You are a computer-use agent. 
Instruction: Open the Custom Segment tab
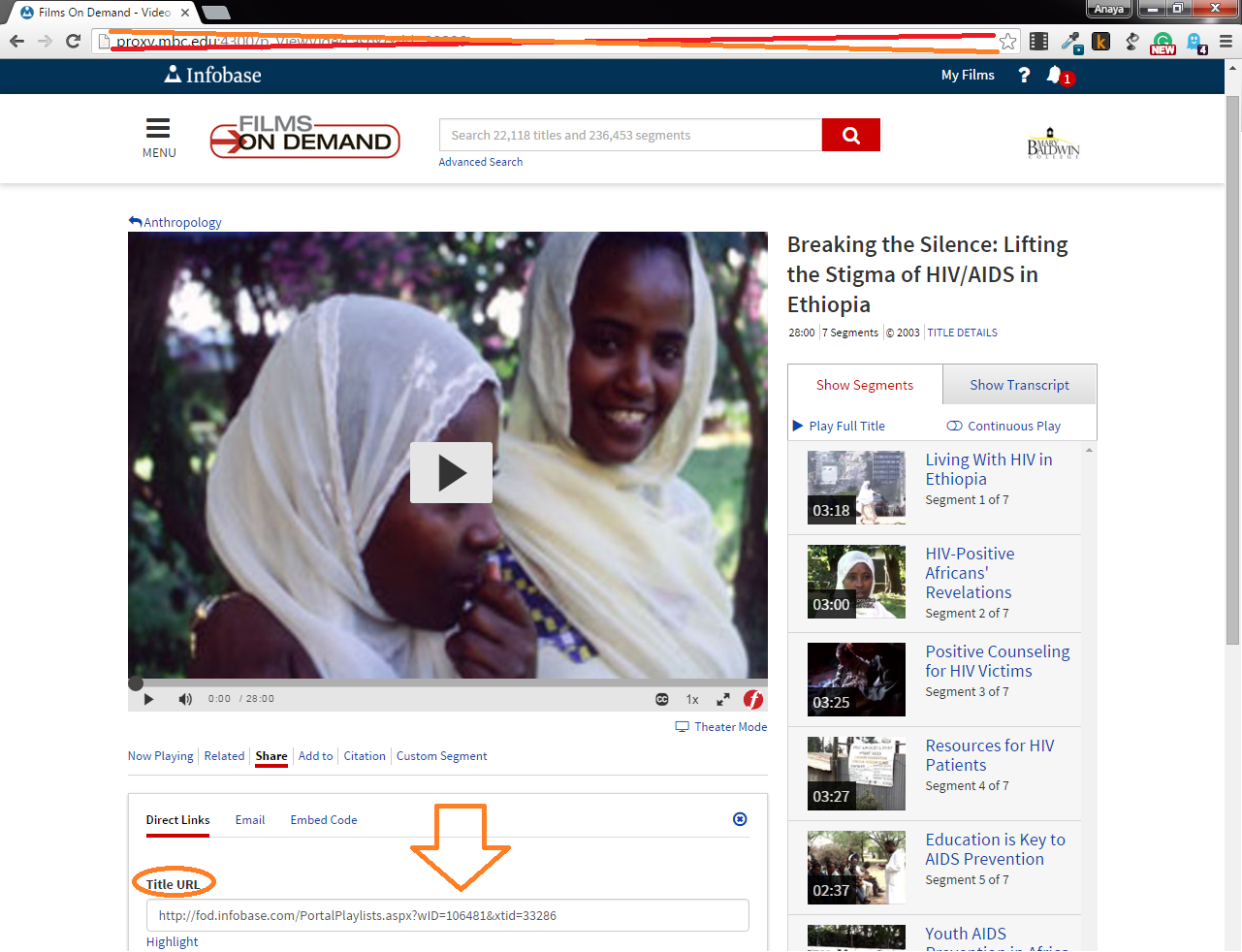442,756
